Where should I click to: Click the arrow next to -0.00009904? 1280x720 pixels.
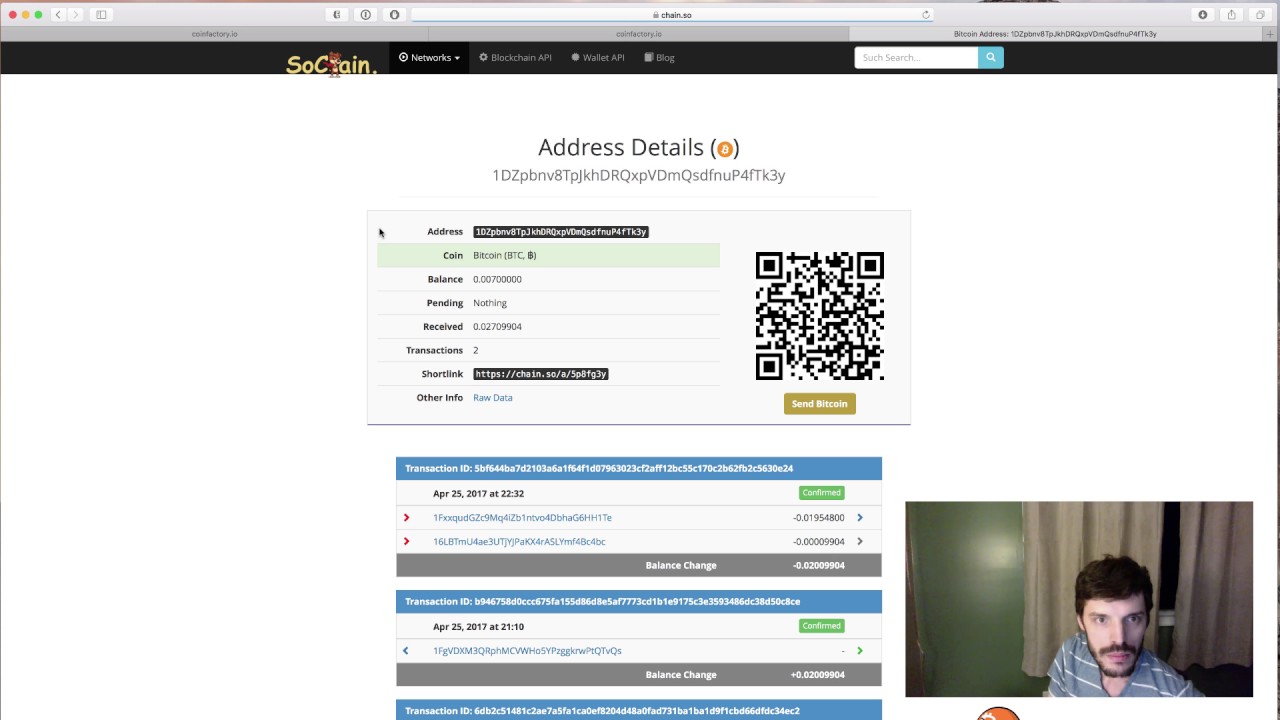point(859,542)
